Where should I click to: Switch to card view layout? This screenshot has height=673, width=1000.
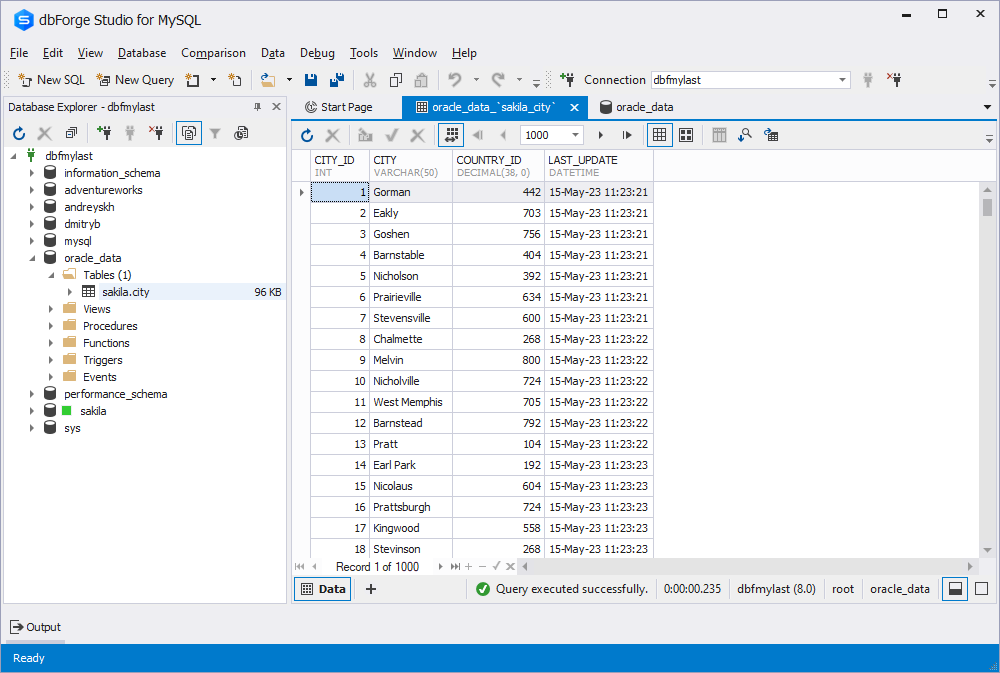point(686,135)
